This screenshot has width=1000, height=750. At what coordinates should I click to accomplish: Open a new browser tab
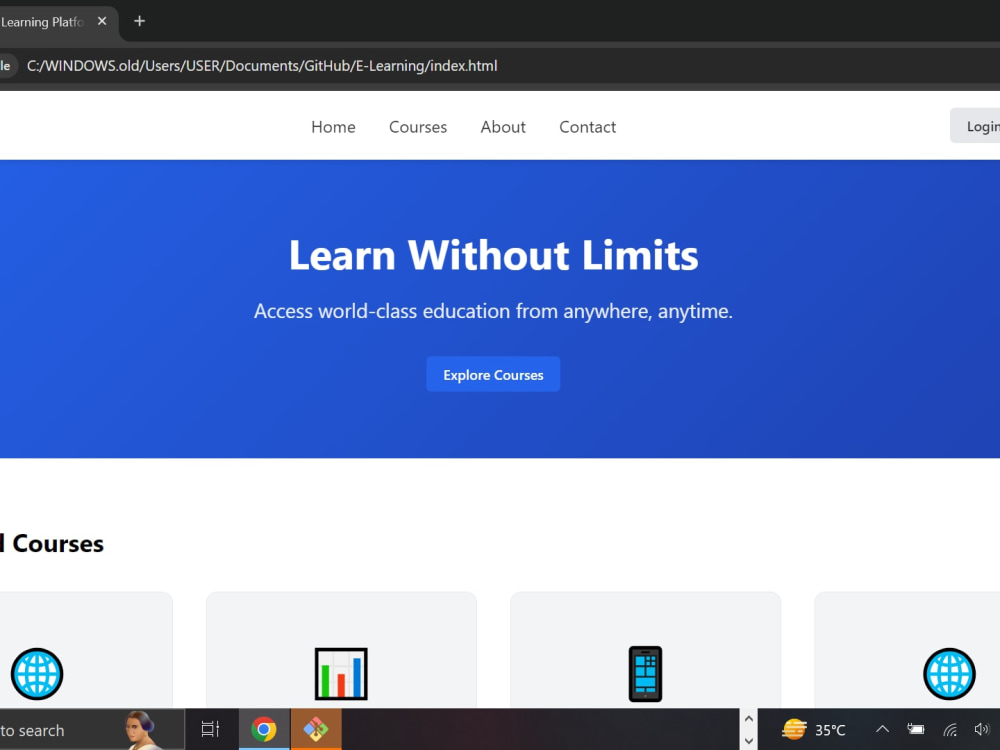click(140, 21)
